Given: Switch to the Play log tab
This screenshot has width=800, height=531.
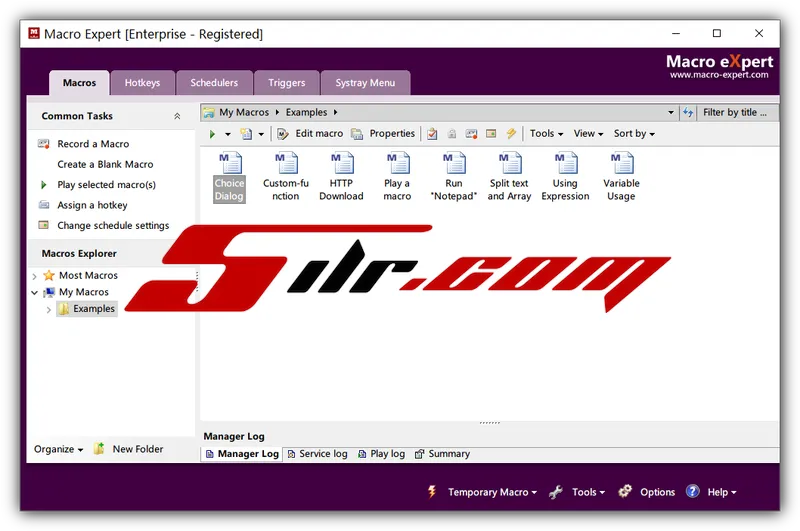Looking at the screenshot, I should [x=382, y=454].
